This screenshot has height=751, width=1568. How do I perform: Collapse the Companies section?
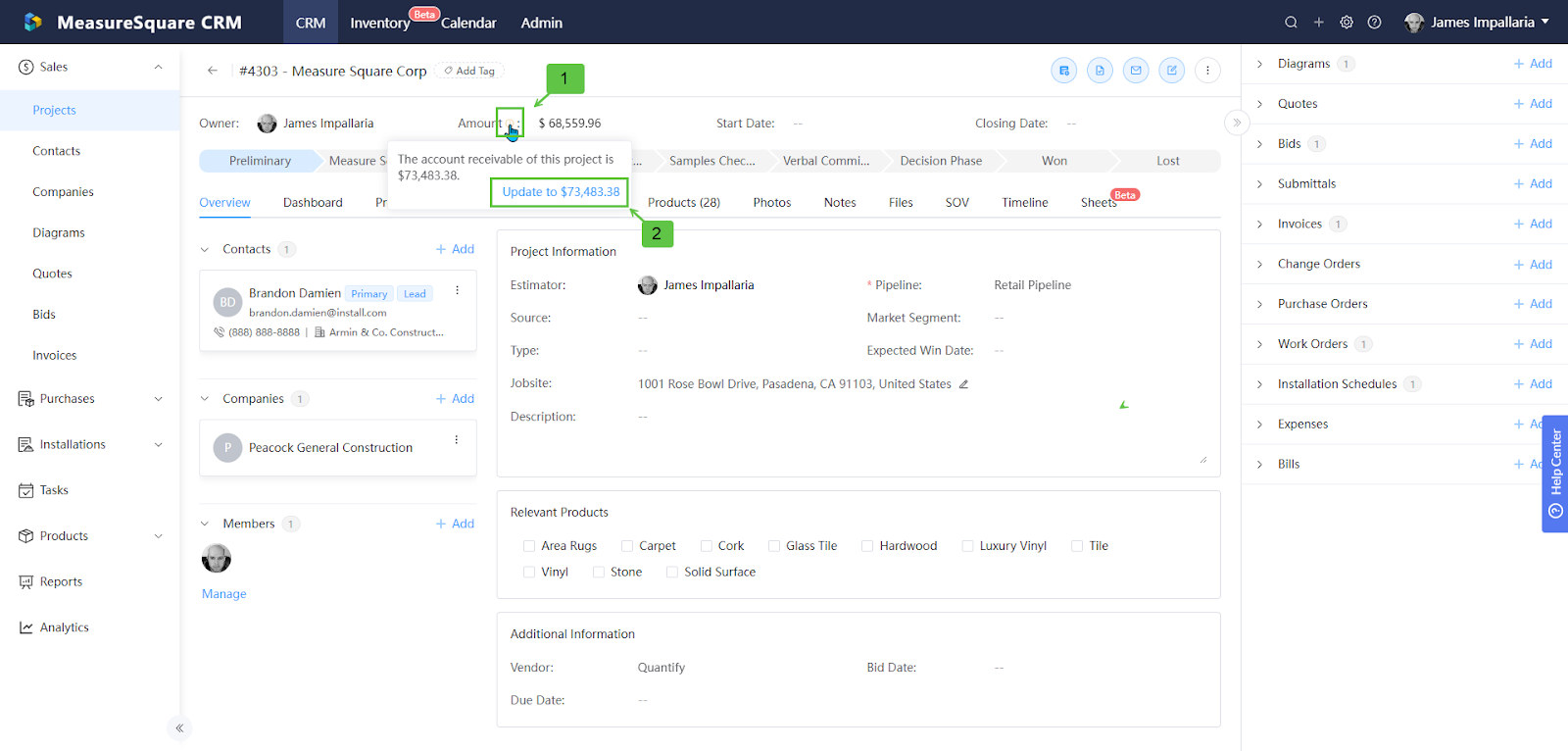point(205,399)
